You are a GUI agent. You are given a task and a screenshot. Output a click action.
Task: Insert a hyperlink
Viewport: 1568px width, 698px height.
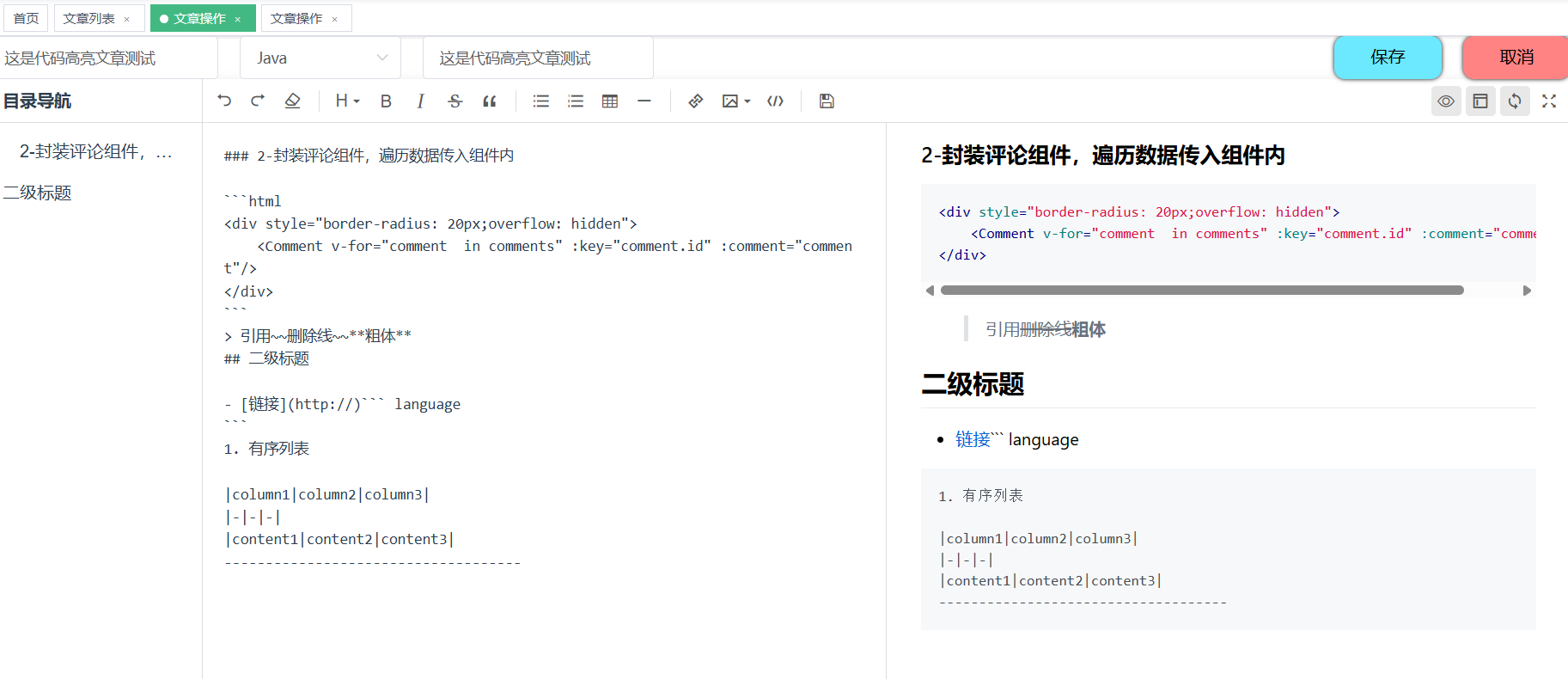click(696, 101)
